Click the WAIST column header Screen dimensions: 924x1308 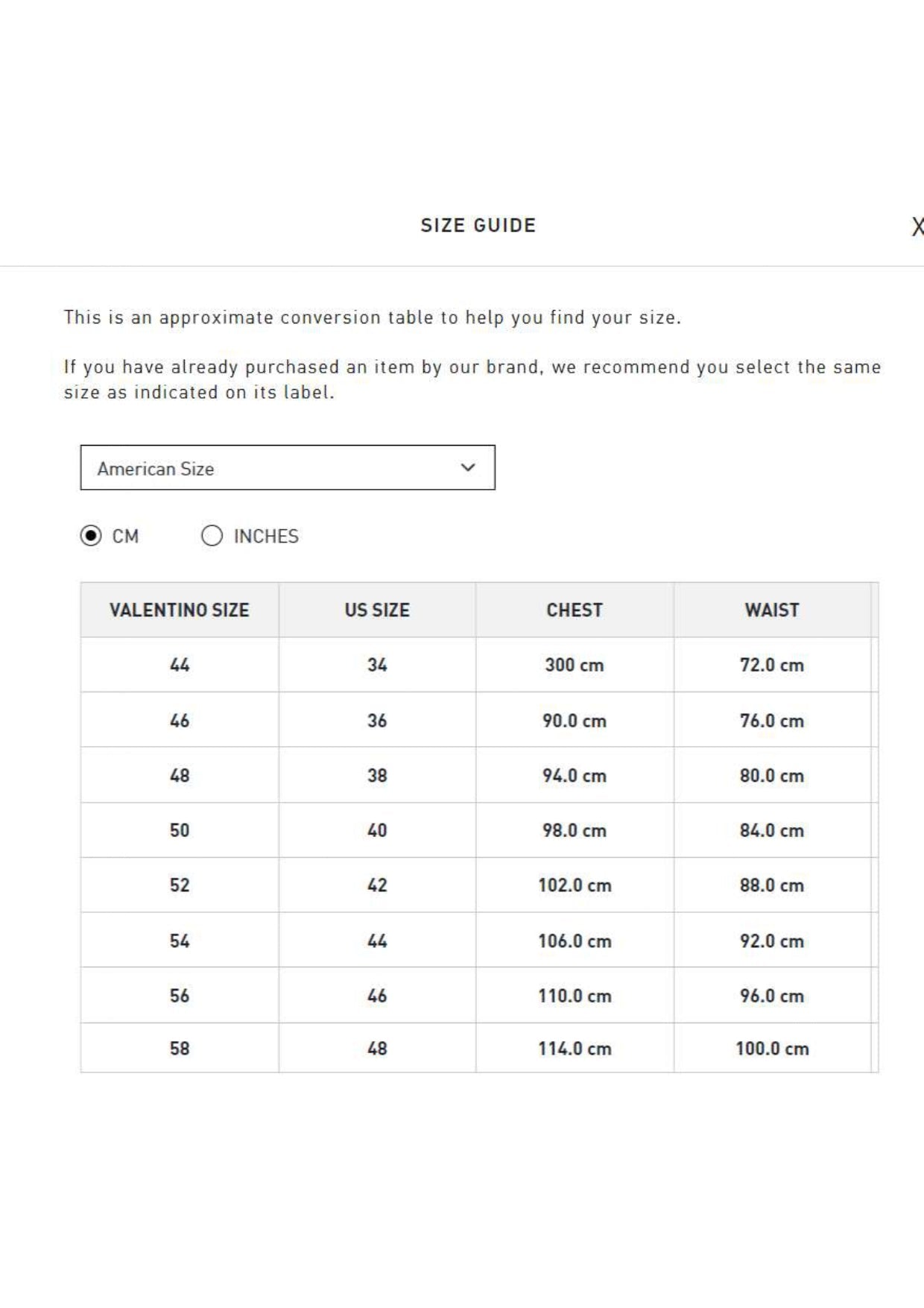[772, 610]
